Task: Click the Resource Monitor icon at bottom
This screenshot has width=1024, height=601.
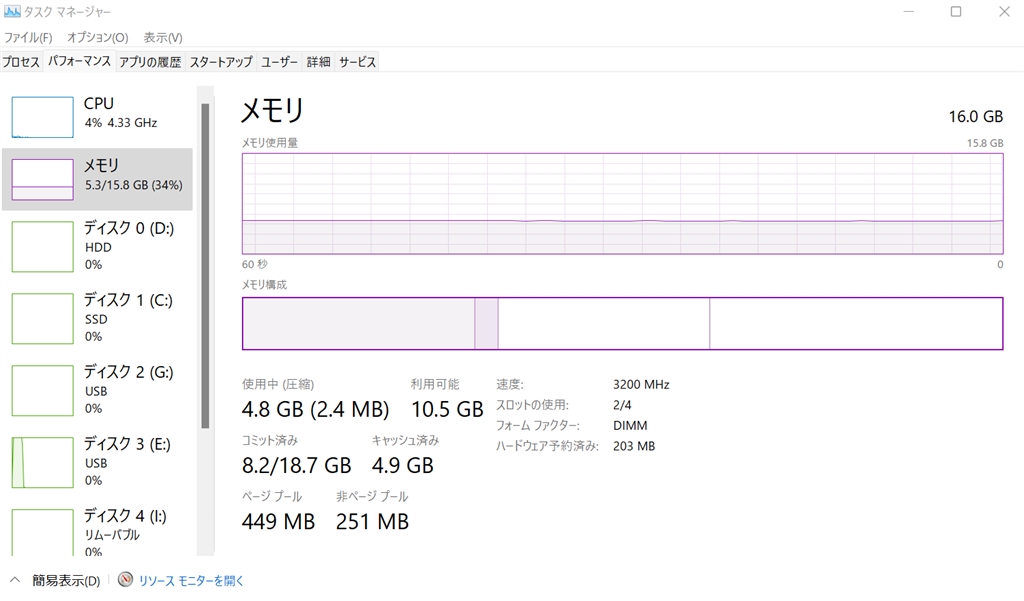Action: pyautogui.click(x=125, y=580)
